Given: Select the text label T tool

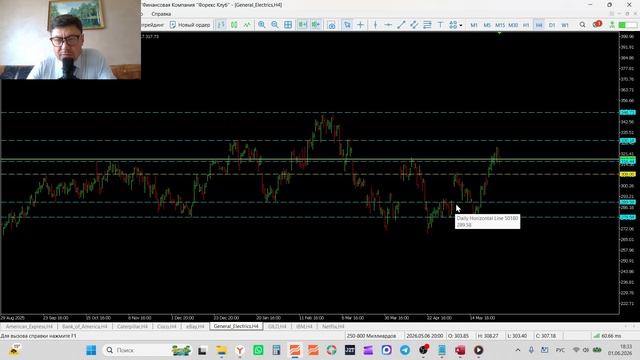Looking at the screenshot, I should coord(440,25).
